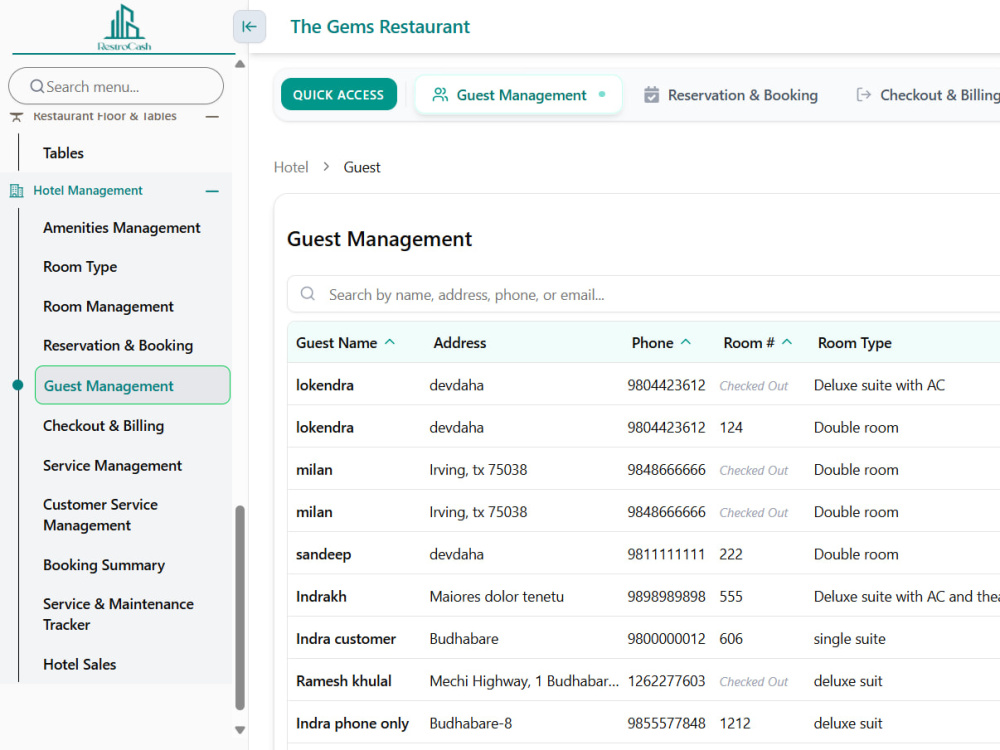Select guest Indra phone only row
1000x750 pixels.
[643, 723]
